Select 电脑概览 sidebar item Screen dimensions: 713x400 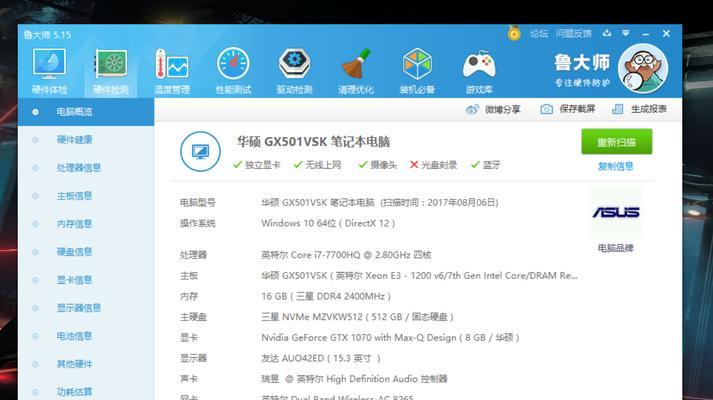pos(86,112)
